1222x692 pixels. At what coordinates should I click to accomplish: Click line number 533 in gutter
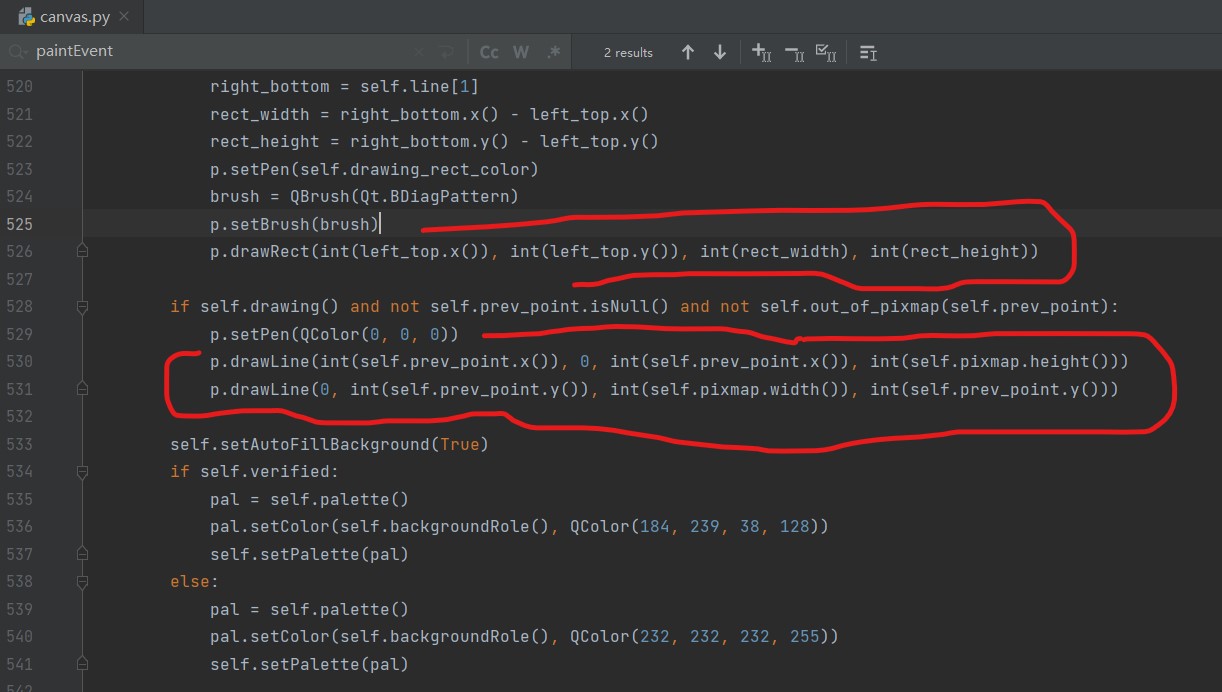[x=19, y=443]
